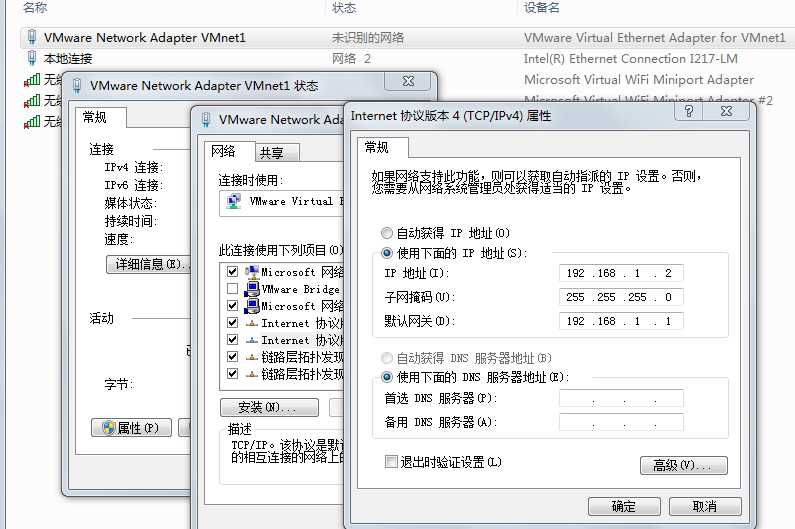
Task: Click 默认网关 input field
Action: pos(621,321)
